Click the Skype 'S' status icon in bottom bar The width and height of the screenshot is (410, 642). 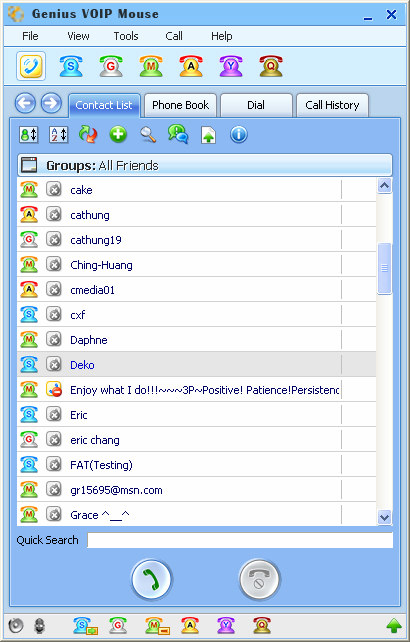85,626
